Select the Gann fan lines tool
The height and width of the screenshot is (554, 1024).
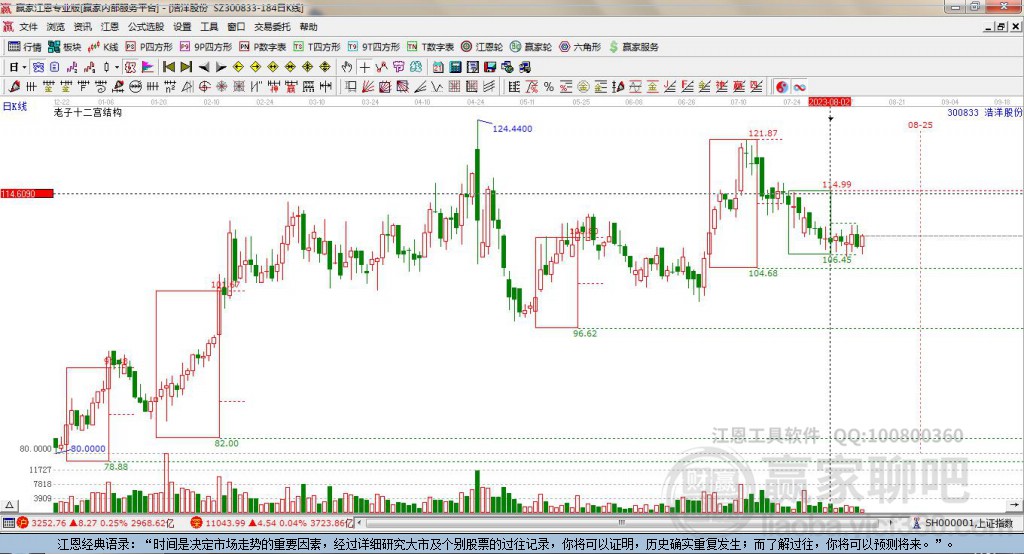[x=367, y=86]
